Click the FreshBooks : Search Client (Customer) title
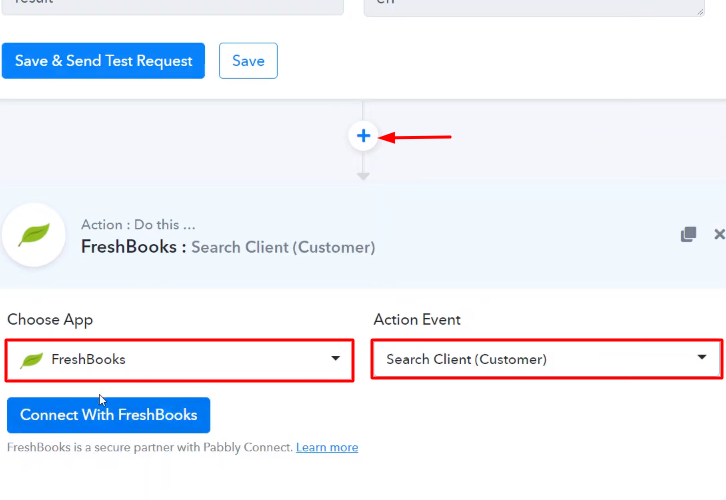 click(228, 247)
